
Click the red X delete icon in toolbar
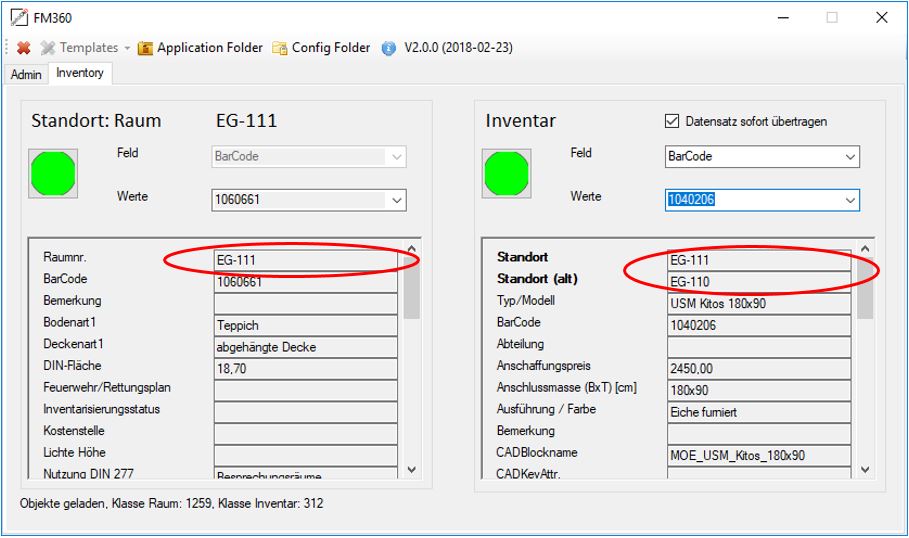[x=24, y=48]
